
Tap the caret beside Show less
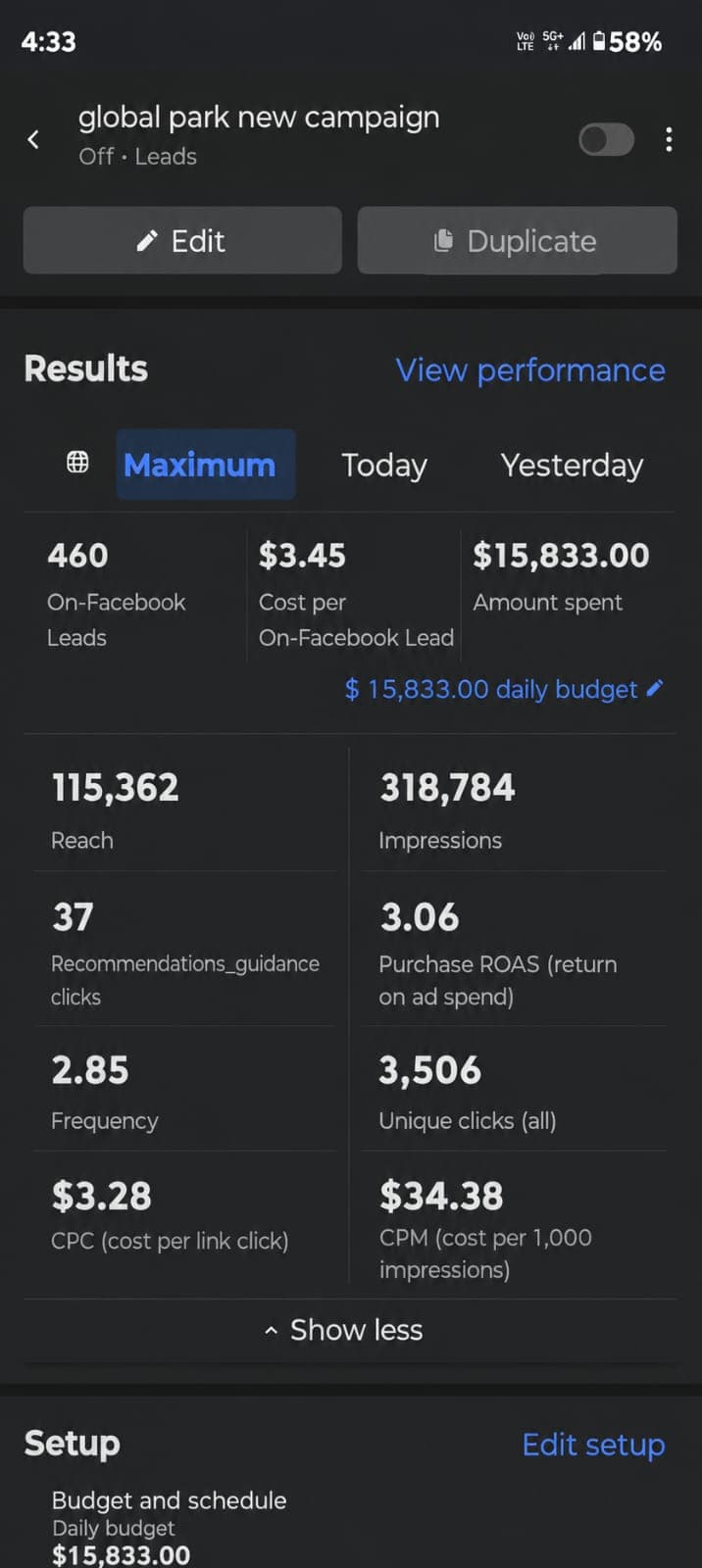(x=271, y=1331)
